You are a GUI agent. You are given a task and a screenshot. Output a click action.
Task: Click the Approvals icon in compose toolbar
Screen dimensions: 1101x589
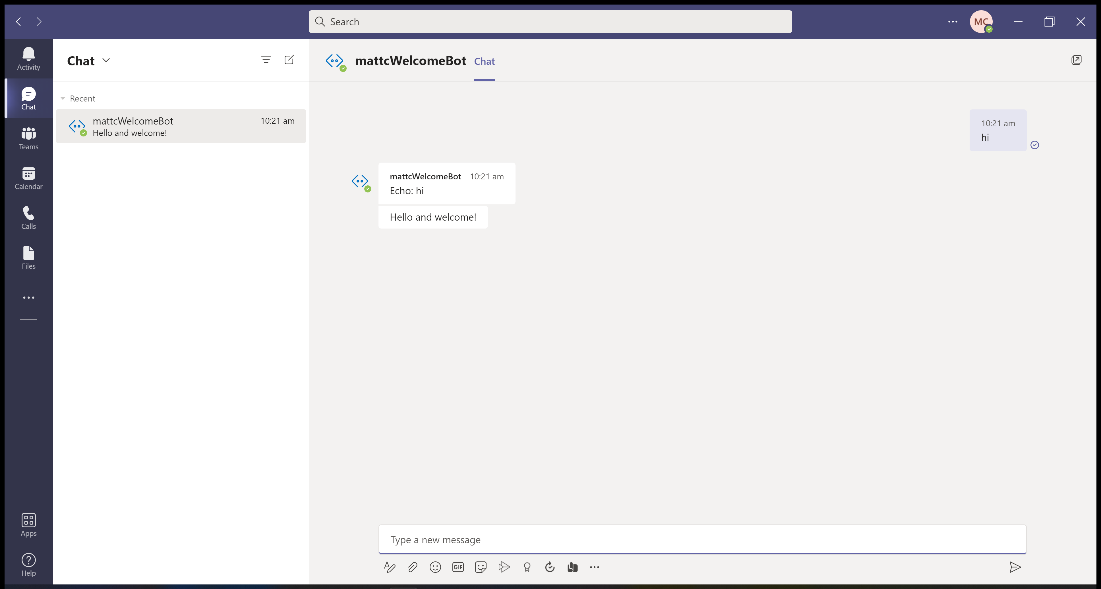pyautogui.click(x=572, y=567)
